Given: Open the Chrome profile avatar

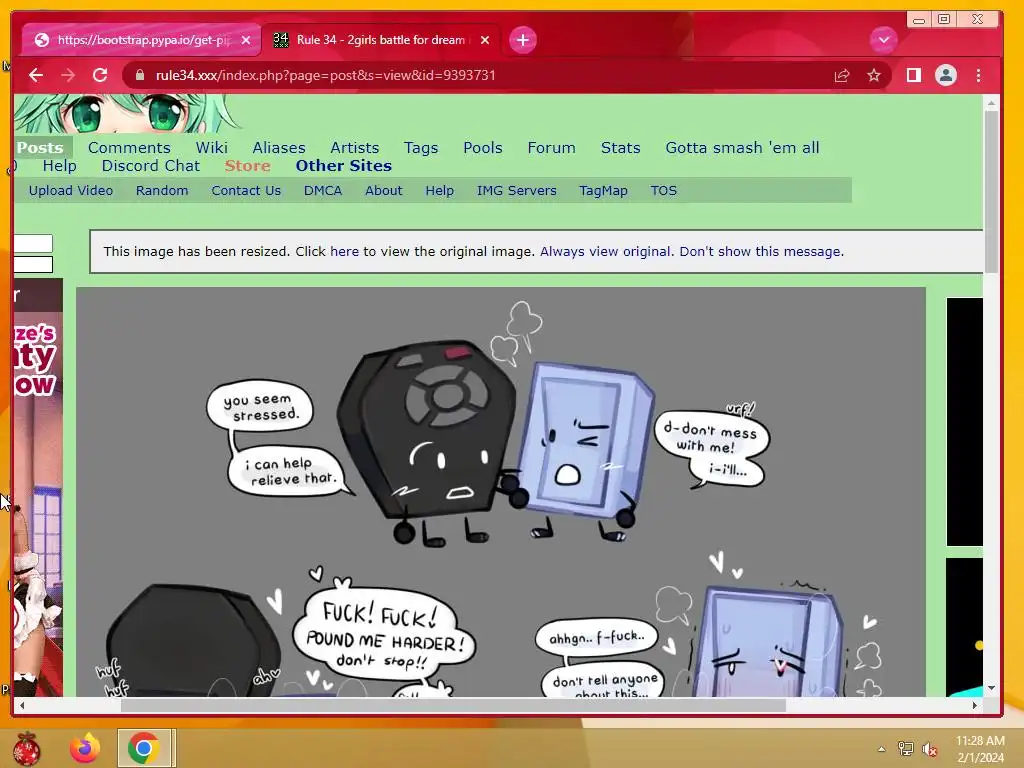Looking at the screenshot, I should (x=946, y=75).
